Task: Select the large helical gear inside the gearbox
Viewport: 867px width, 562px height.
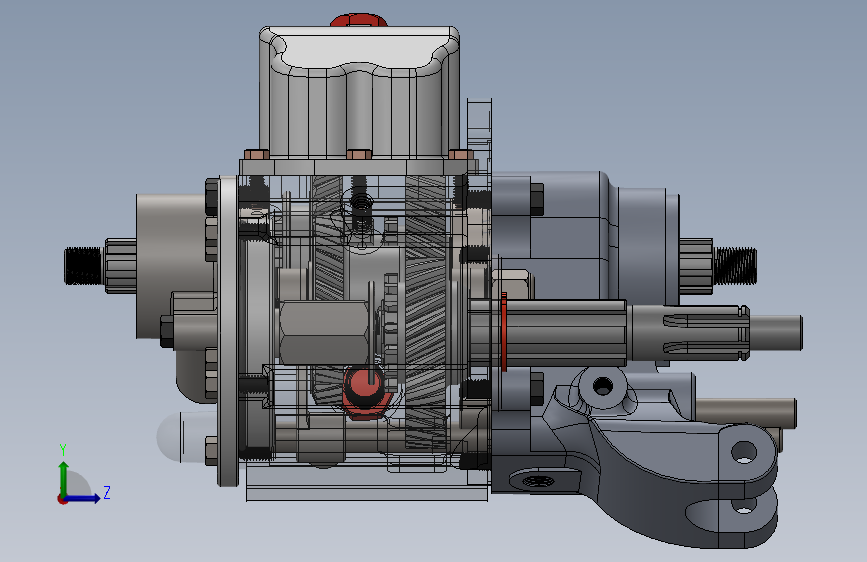Action: click(x=426, y=313)
